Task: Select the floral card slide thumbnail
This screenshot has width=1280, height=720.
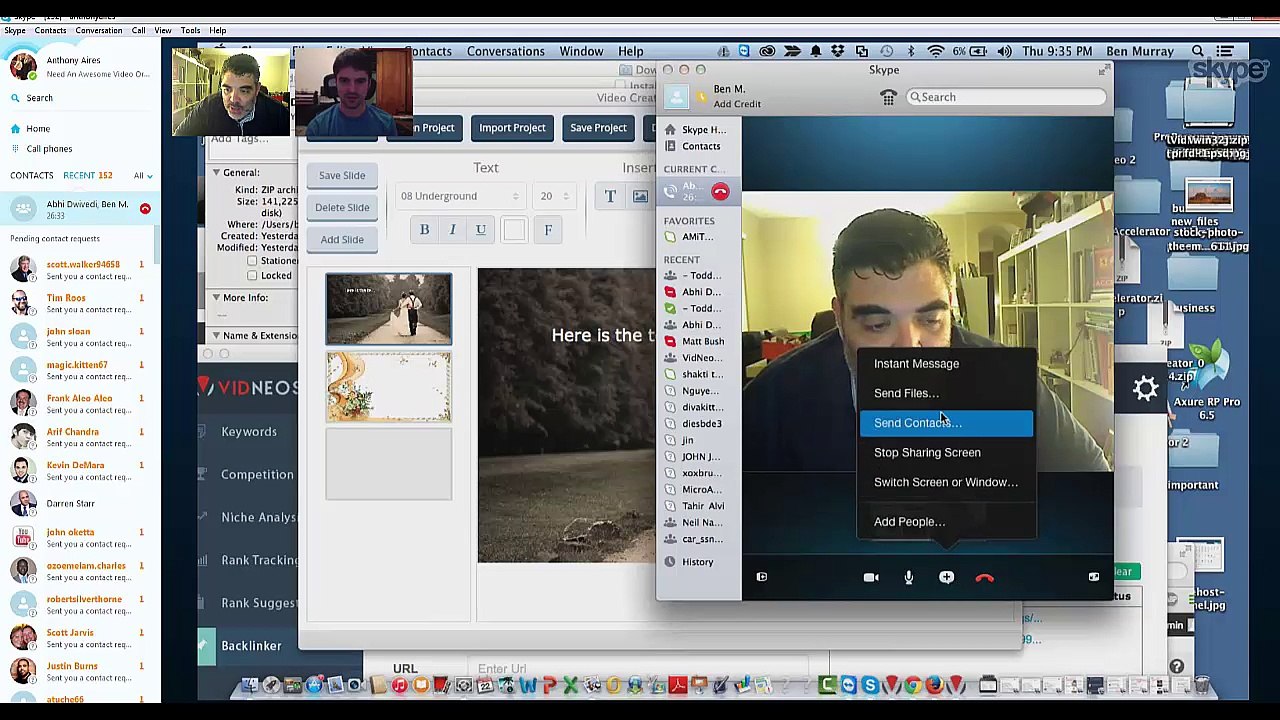Action: point(388,386)
